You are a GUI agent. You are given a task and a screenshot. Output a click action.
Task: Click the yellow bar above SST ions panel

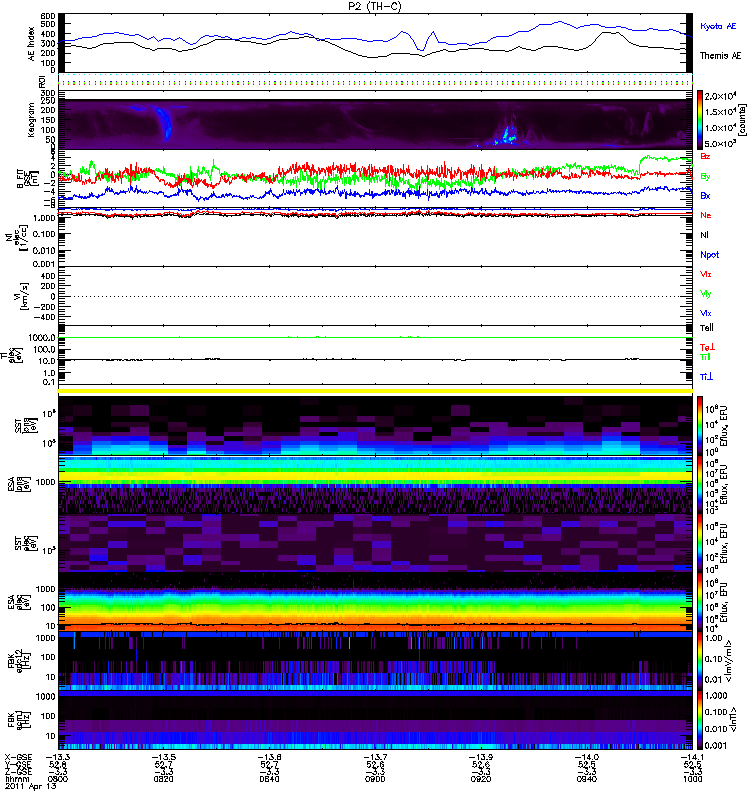[x=375, y=391]
